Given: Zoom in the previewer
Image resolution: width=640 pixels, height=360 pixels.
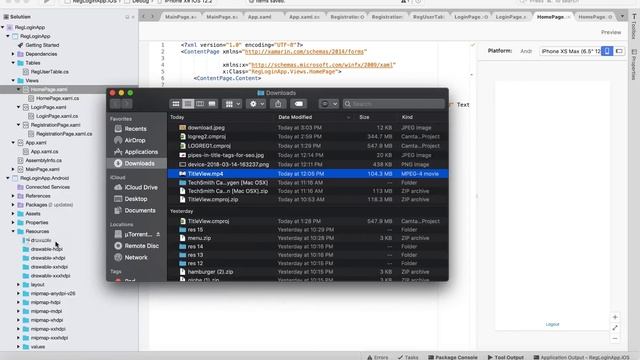Looking at the screenshot, I should click(615, 317).
